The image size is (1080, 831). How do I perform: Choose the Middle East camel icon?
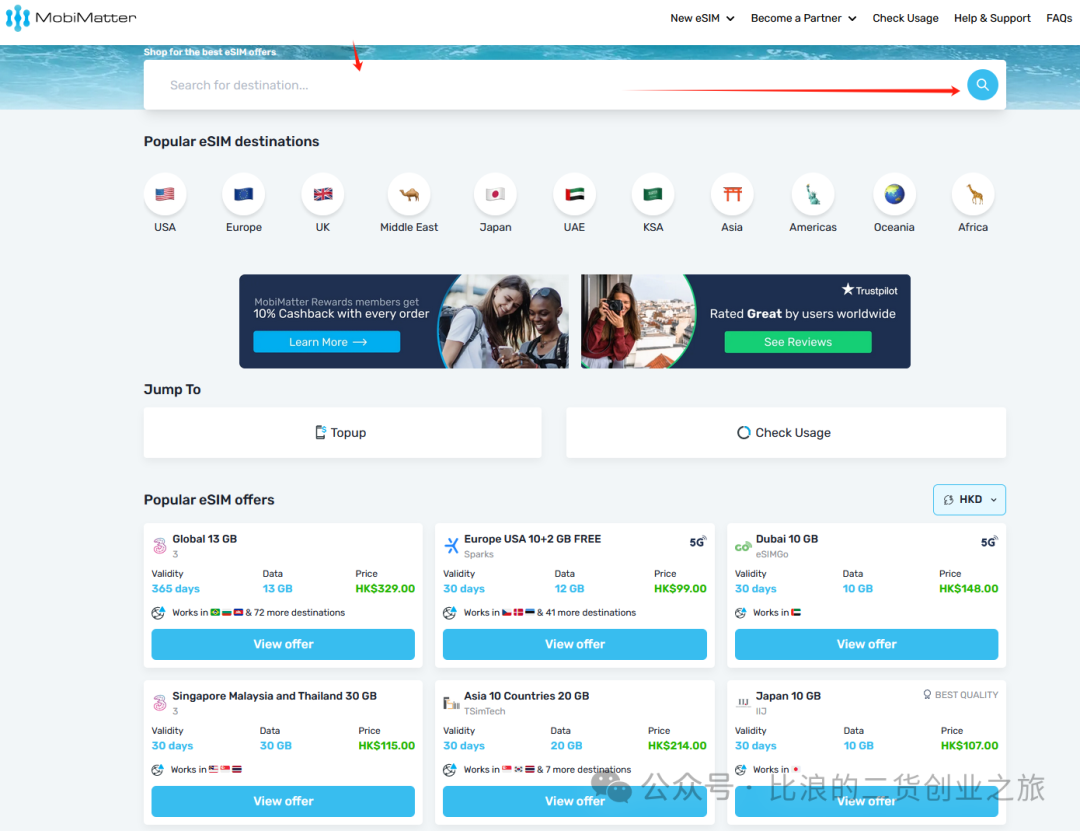tap(409, 194)
